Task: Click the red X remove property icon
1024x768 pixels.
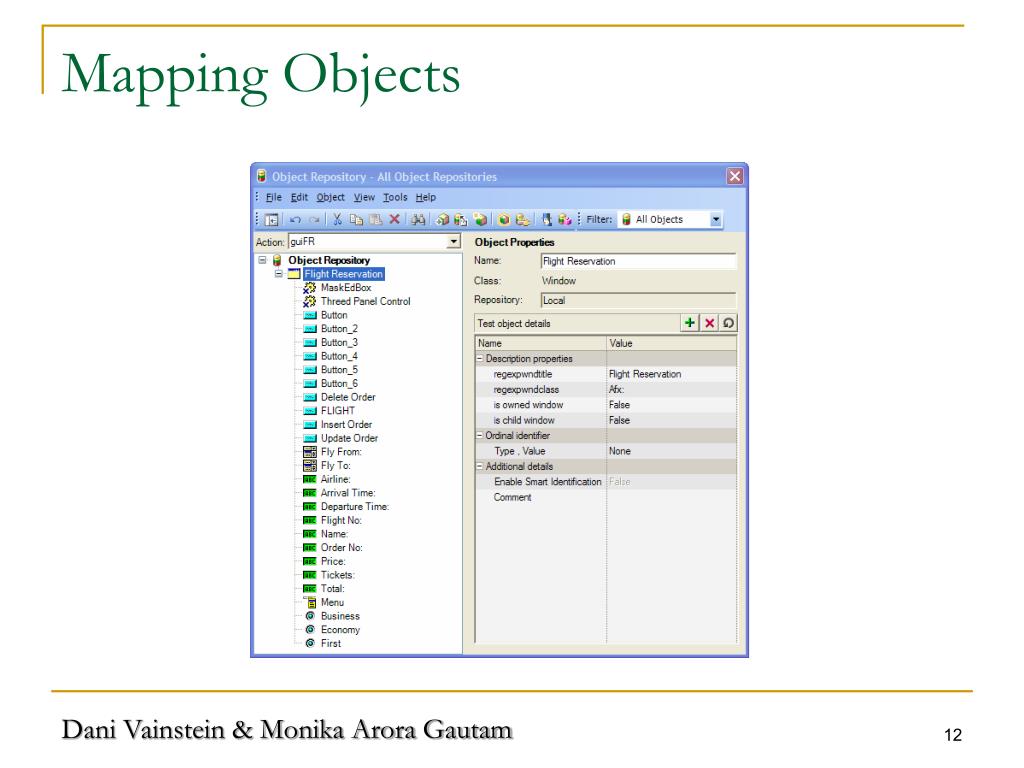Action: point(709,323)
